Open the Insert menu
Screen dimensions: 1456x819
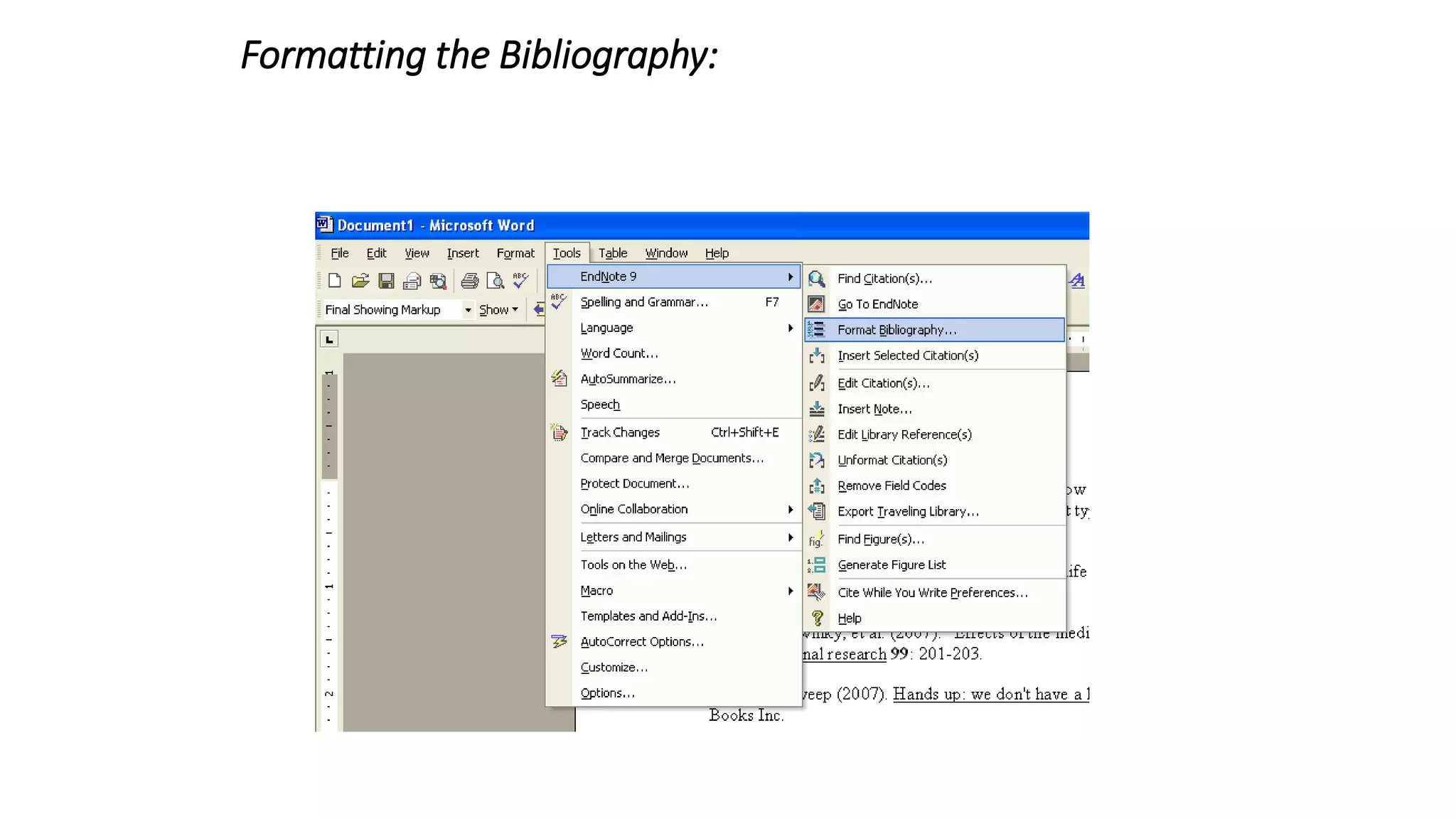[463, 253]
